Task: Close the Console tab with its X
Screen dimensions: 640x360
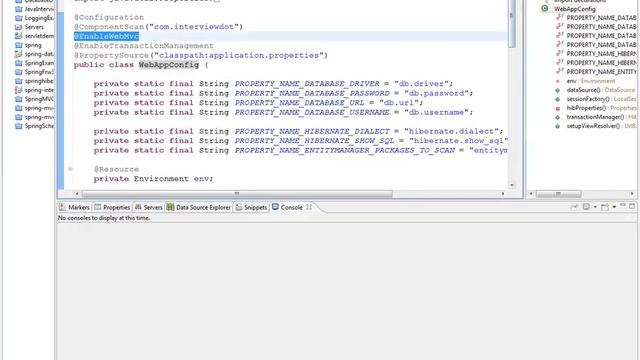Action: [309, 207]
